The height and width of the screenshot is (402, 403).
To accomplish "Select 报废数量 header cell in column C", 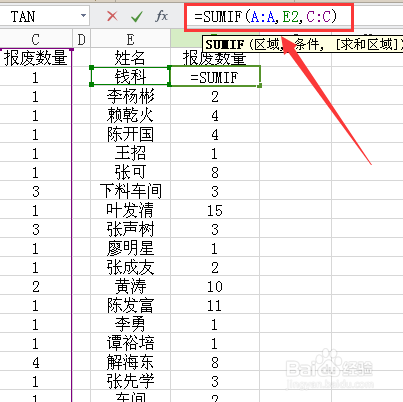I will (36, 57).
